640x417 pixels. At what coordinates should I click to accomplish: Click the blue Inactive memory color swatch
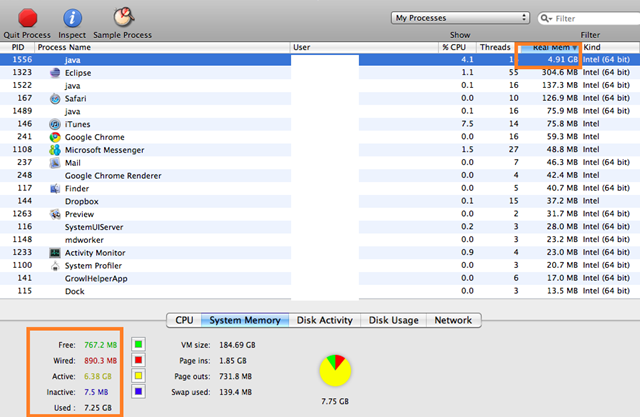(x=138, y=392)
